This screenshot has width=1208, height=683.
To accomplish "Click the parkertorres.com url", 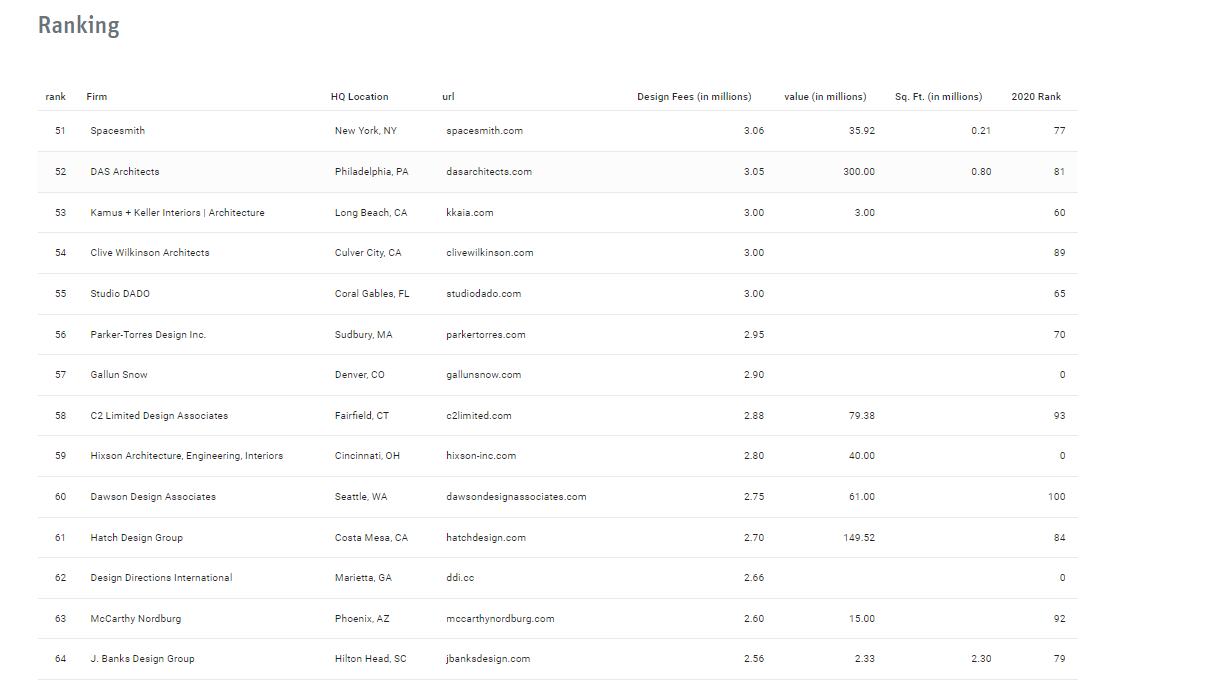I will point(486,335).
